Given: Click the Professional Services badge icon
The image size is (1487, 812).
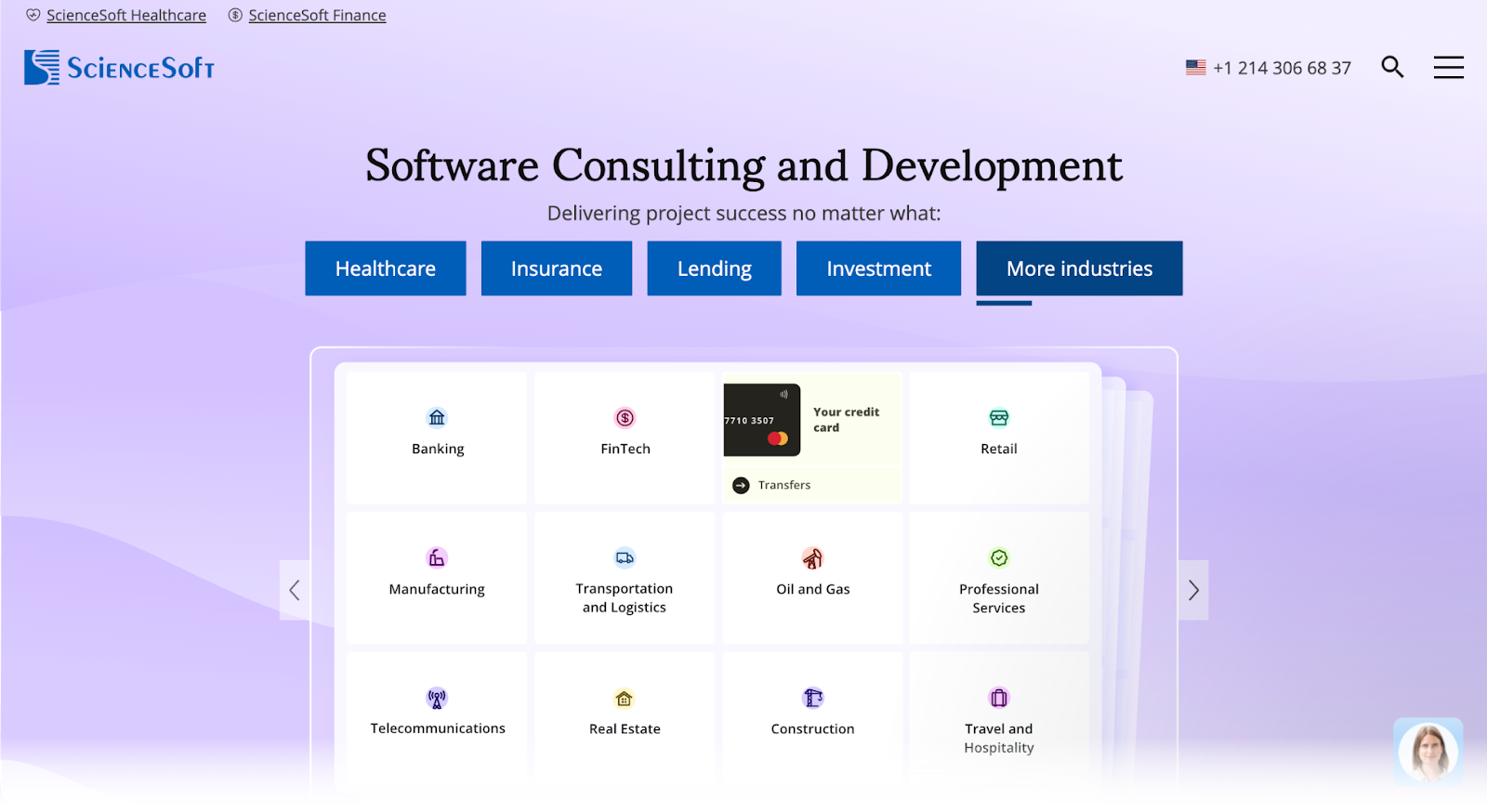Looking at the screenshot, I should [x=999, y=557].
